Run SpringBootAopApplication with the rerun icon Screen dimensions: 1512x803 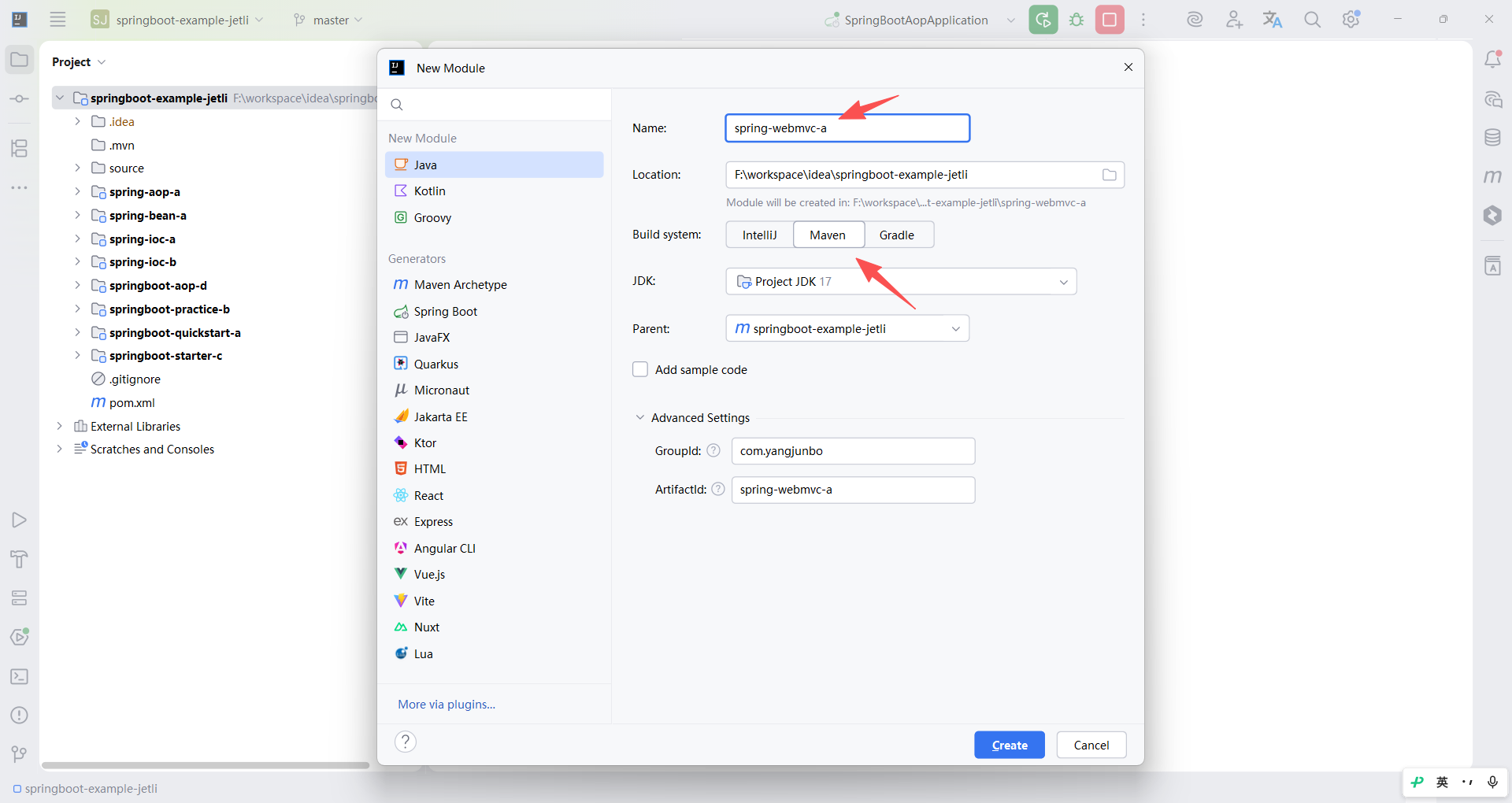tap(1043, 20)
